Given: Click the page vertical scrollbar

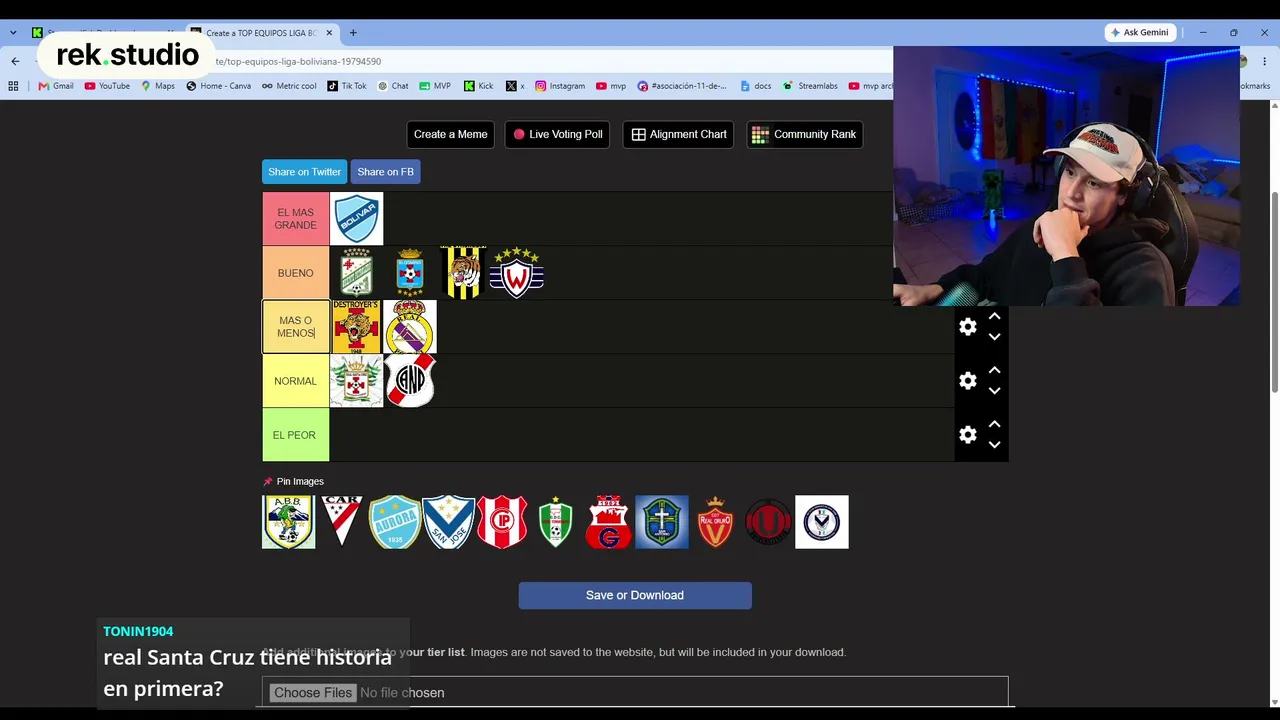Looking at the screenshot, I should click(1274, 290).
